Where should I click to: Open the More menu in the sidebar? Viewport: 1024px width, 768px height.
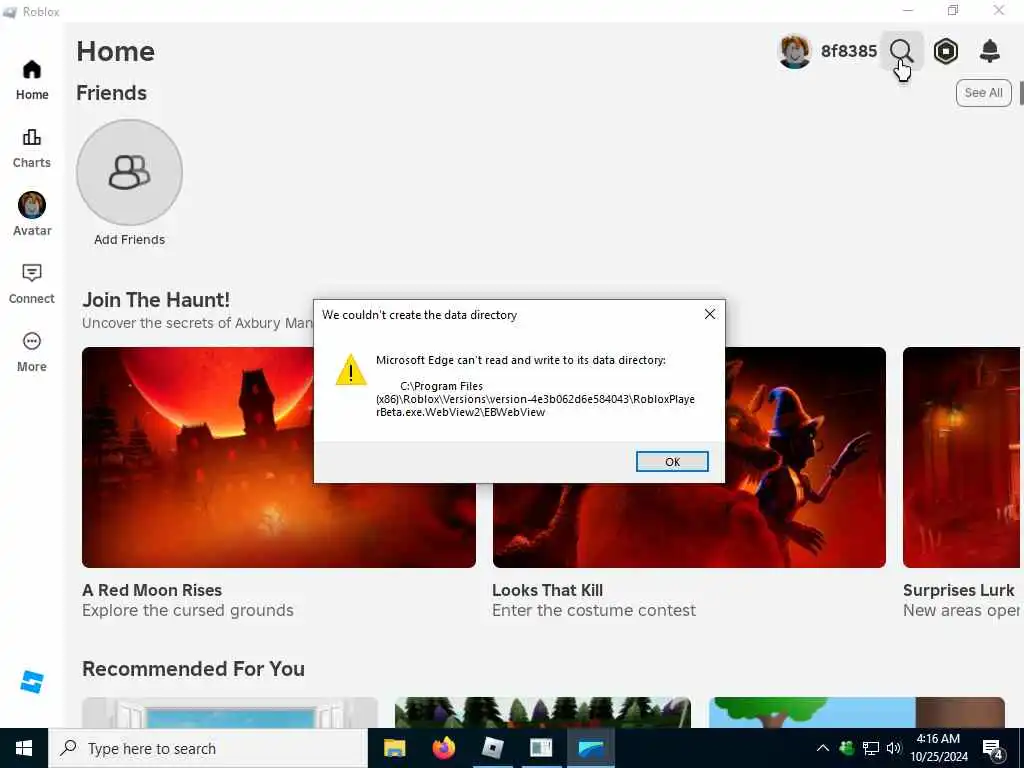point(32,353)
